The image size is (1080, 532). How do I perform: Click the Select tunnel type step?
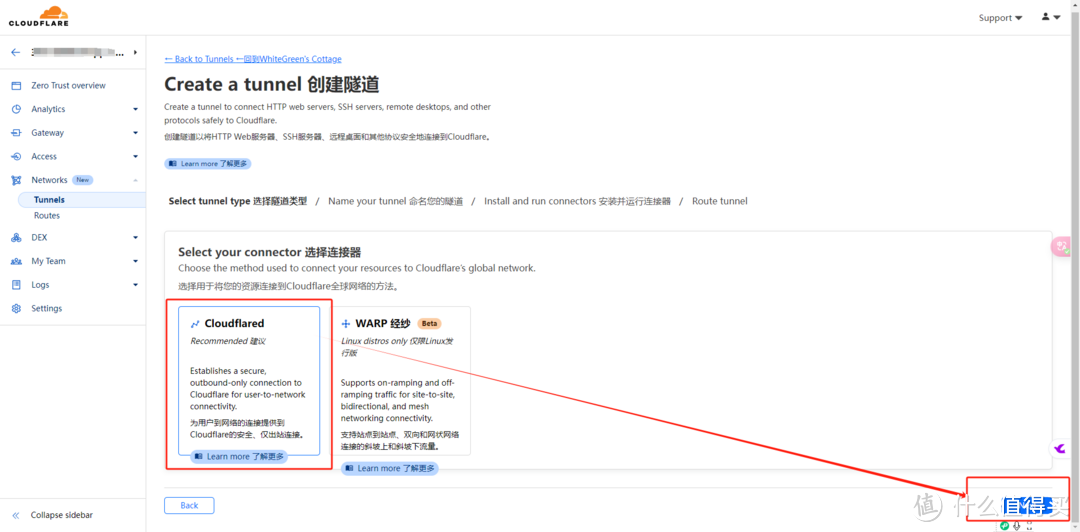(238, 201)
